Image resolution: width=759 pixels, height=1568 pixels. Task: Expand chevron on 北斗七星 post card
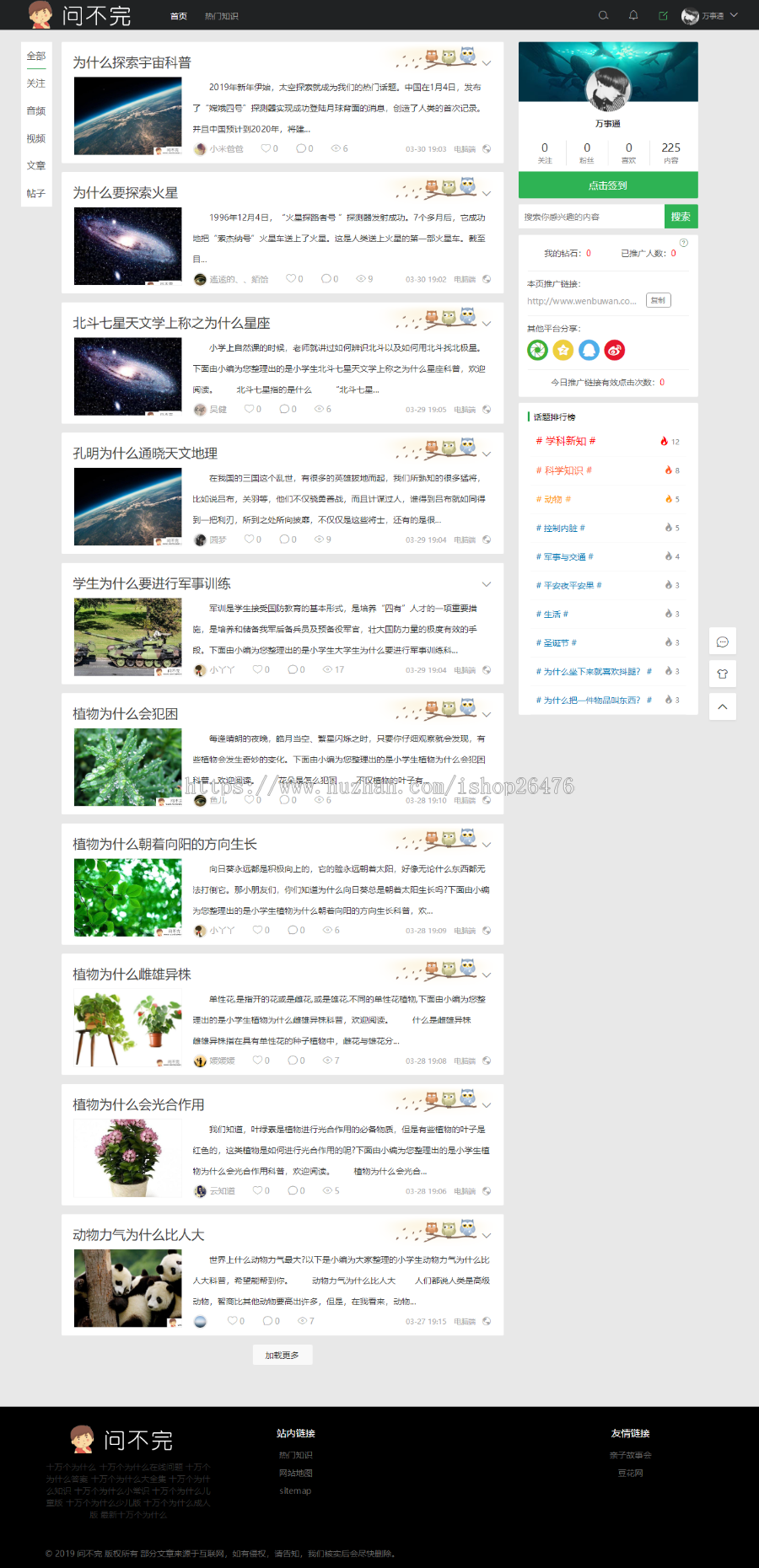tap(487, 324)
